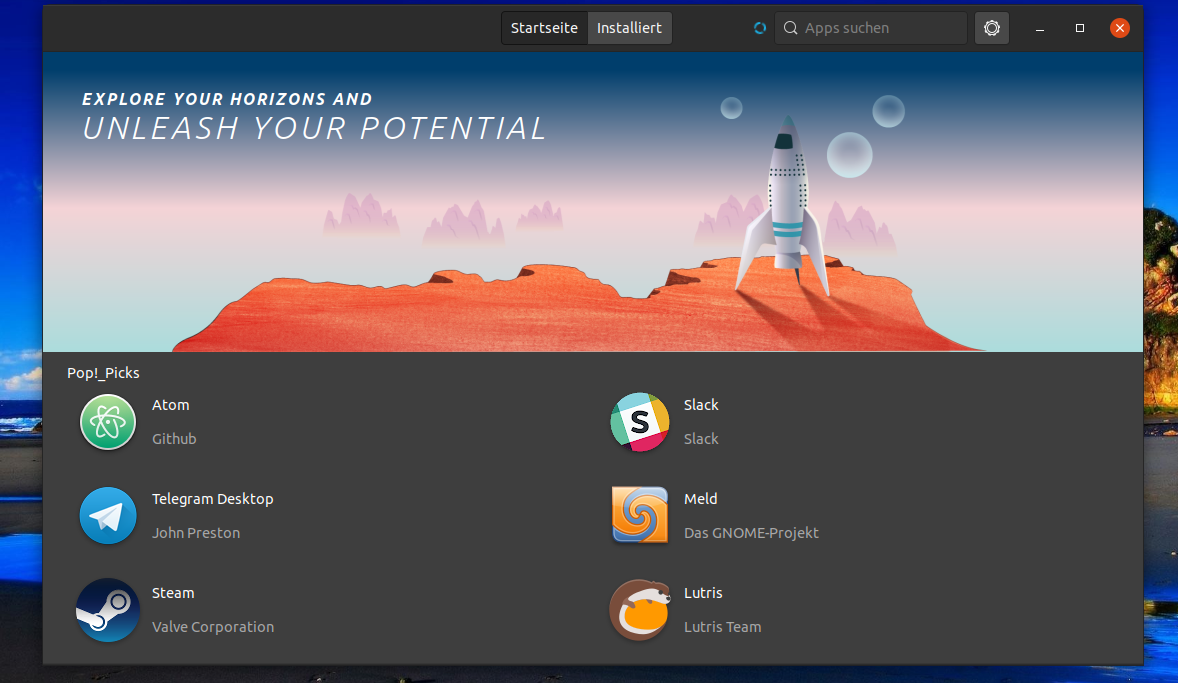Open the Lutris app title
The image size is (1178, 683).
(703, 593)
